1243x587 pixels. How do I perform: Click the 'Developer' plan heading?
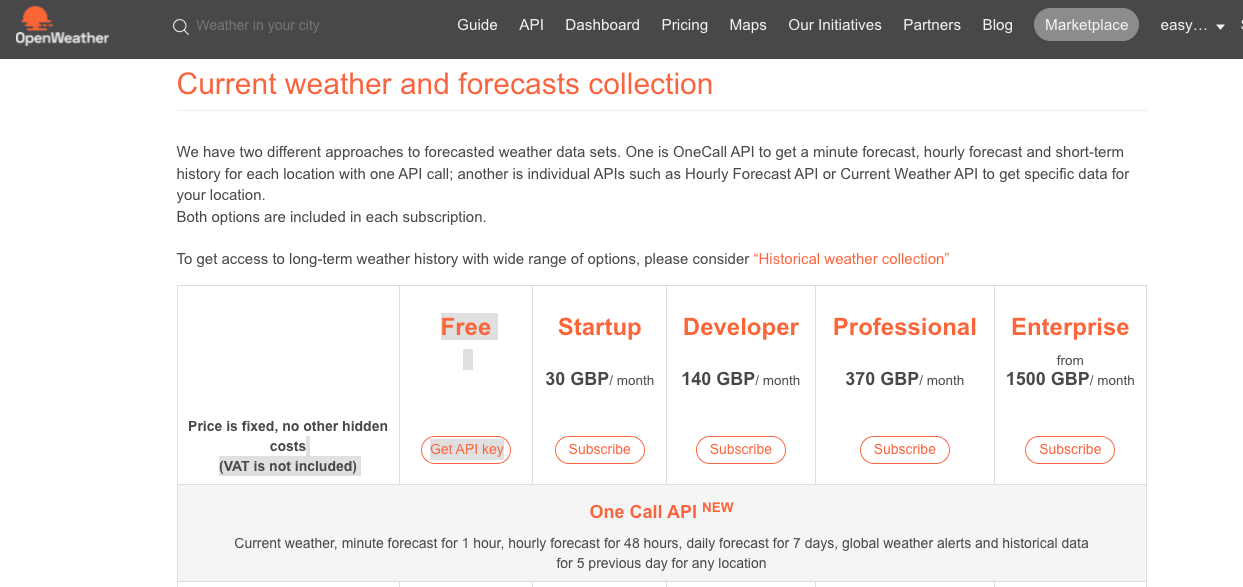pos(741,327)
